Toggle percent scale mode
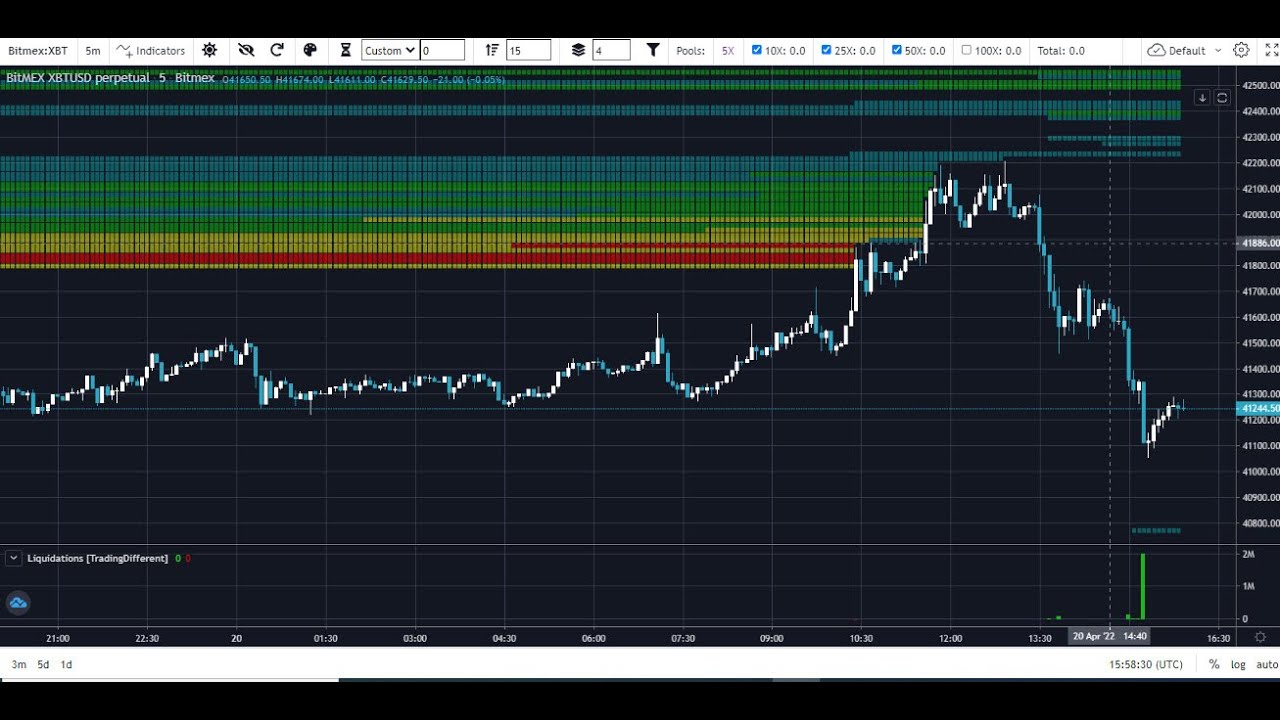 (1214, 664)
